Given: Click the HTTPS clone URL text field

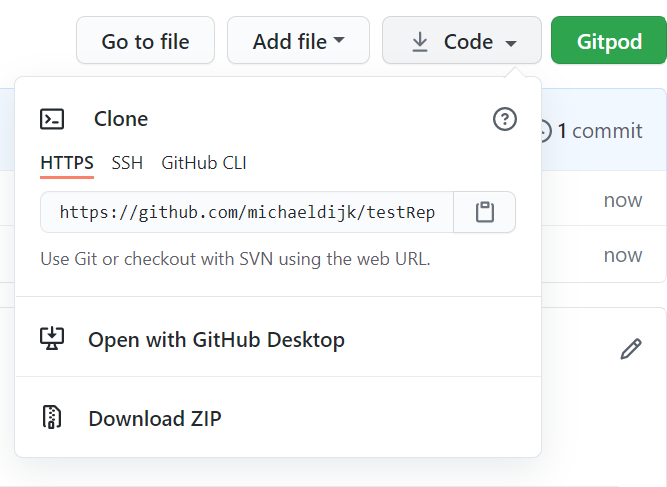Looking at the screenshot, I should [x=247, y=212].
